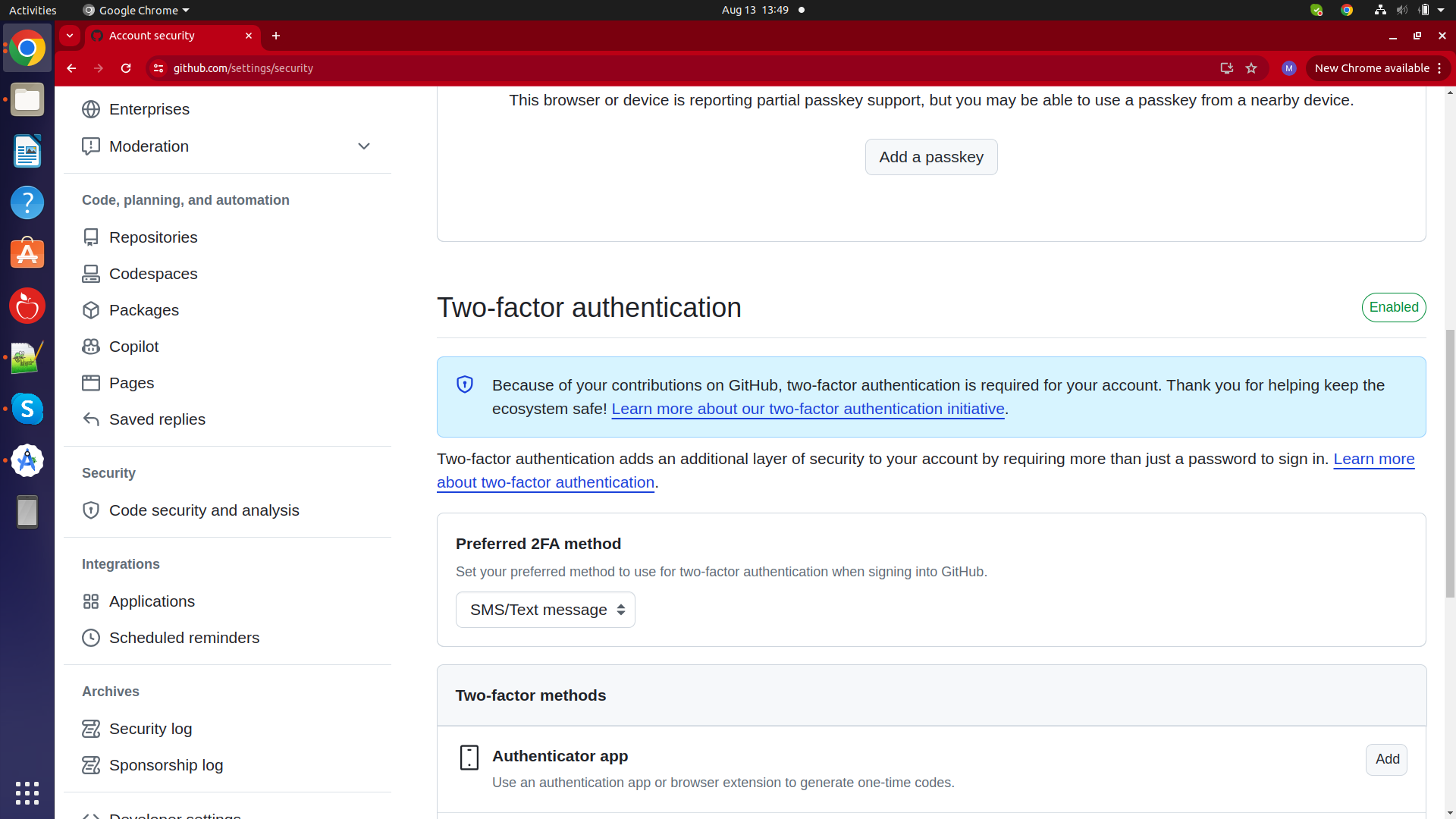
Task: Go back using browser back arrow
Action: (x=71, y=68)
